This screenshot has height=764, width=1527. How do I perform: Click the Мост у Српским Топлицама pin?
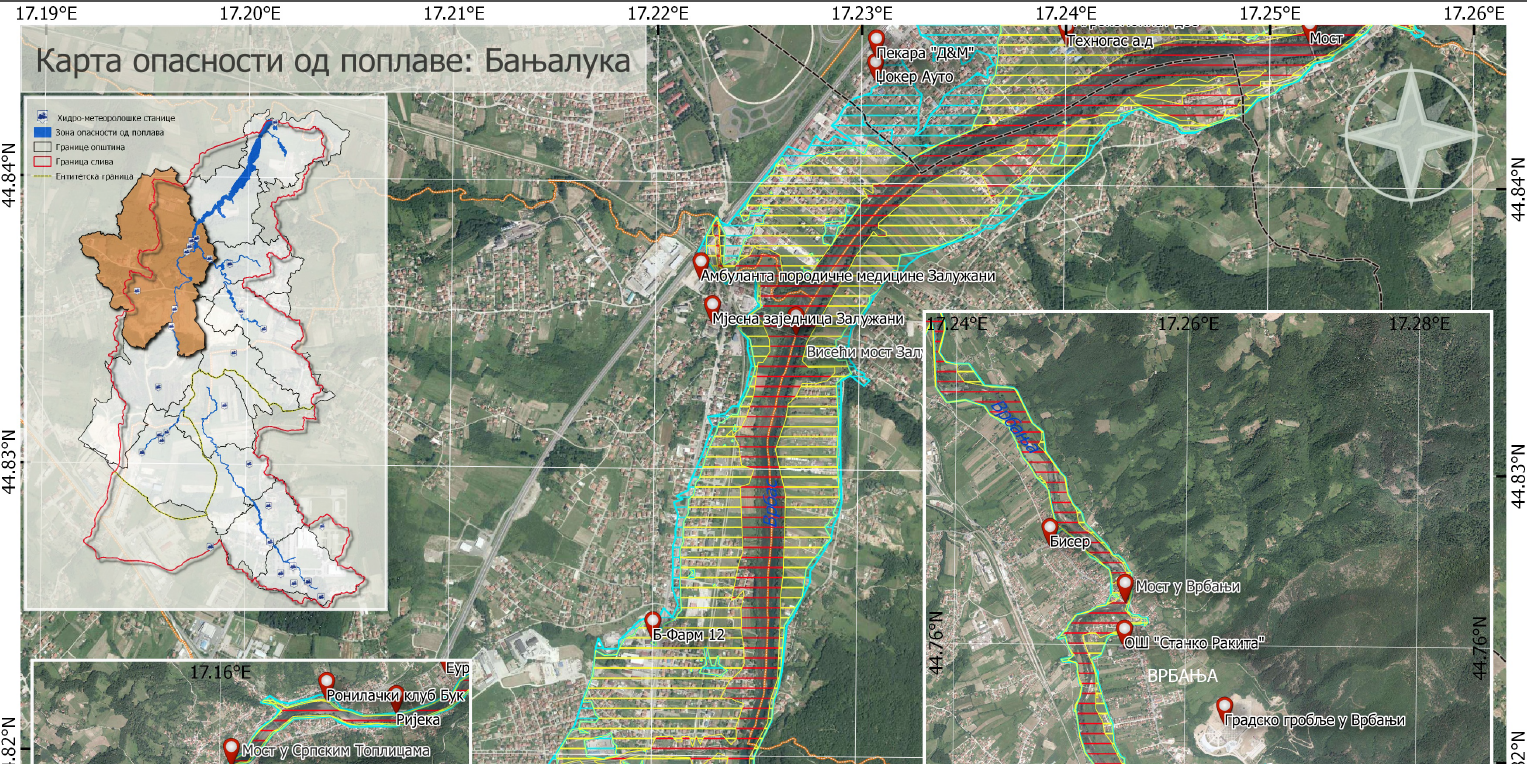232,749
